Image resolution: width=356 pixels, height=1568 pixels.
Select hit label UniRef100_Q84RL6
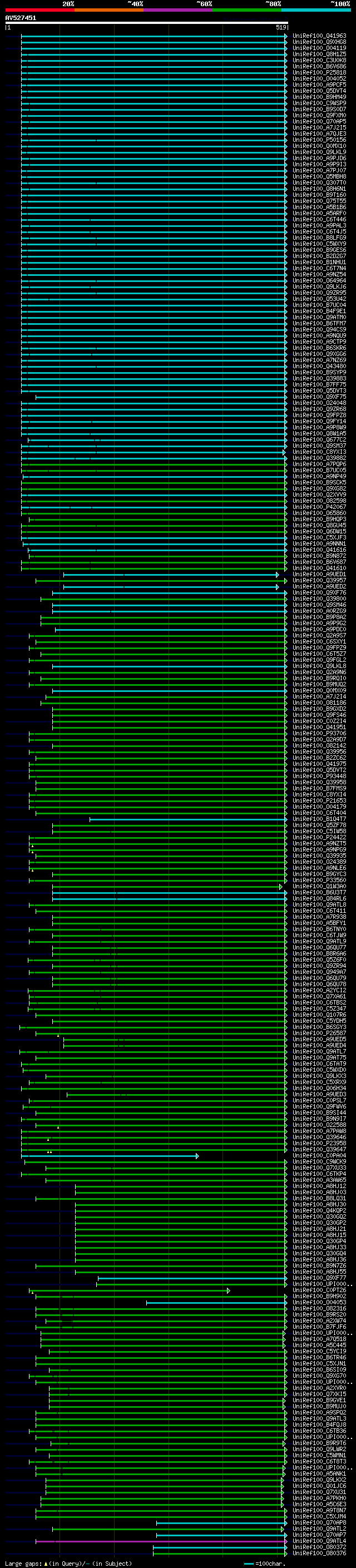coord(319,898)
